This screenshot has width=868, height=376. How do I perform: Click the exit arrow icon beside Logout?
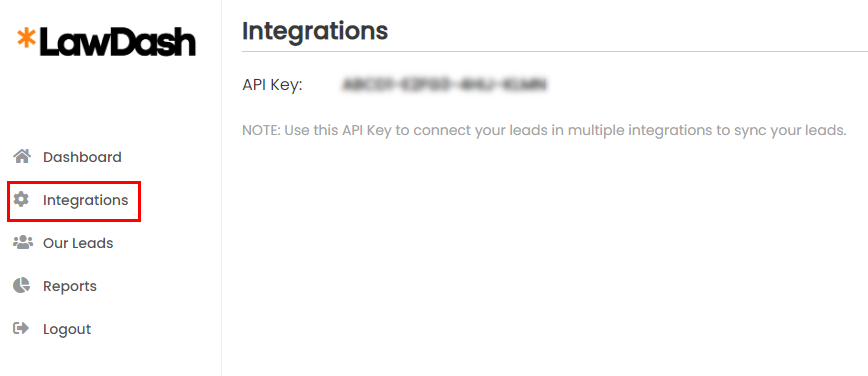point(21,328)
